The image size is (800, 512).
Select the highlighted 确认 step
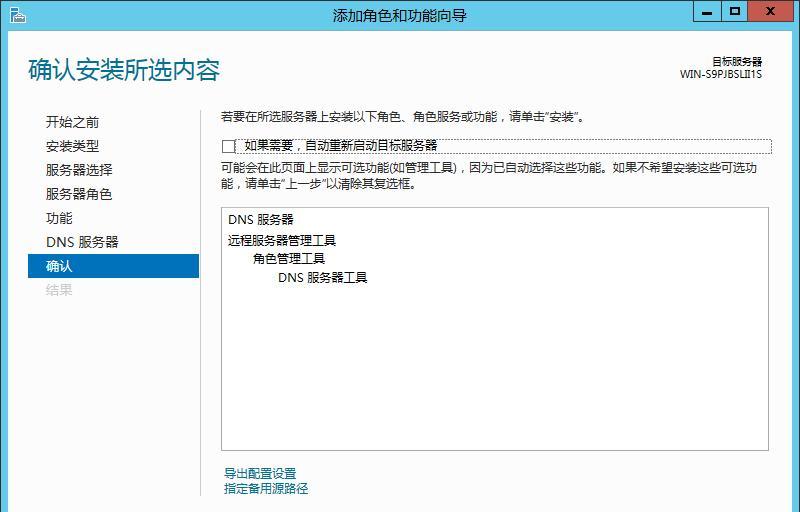coord(113,266)
